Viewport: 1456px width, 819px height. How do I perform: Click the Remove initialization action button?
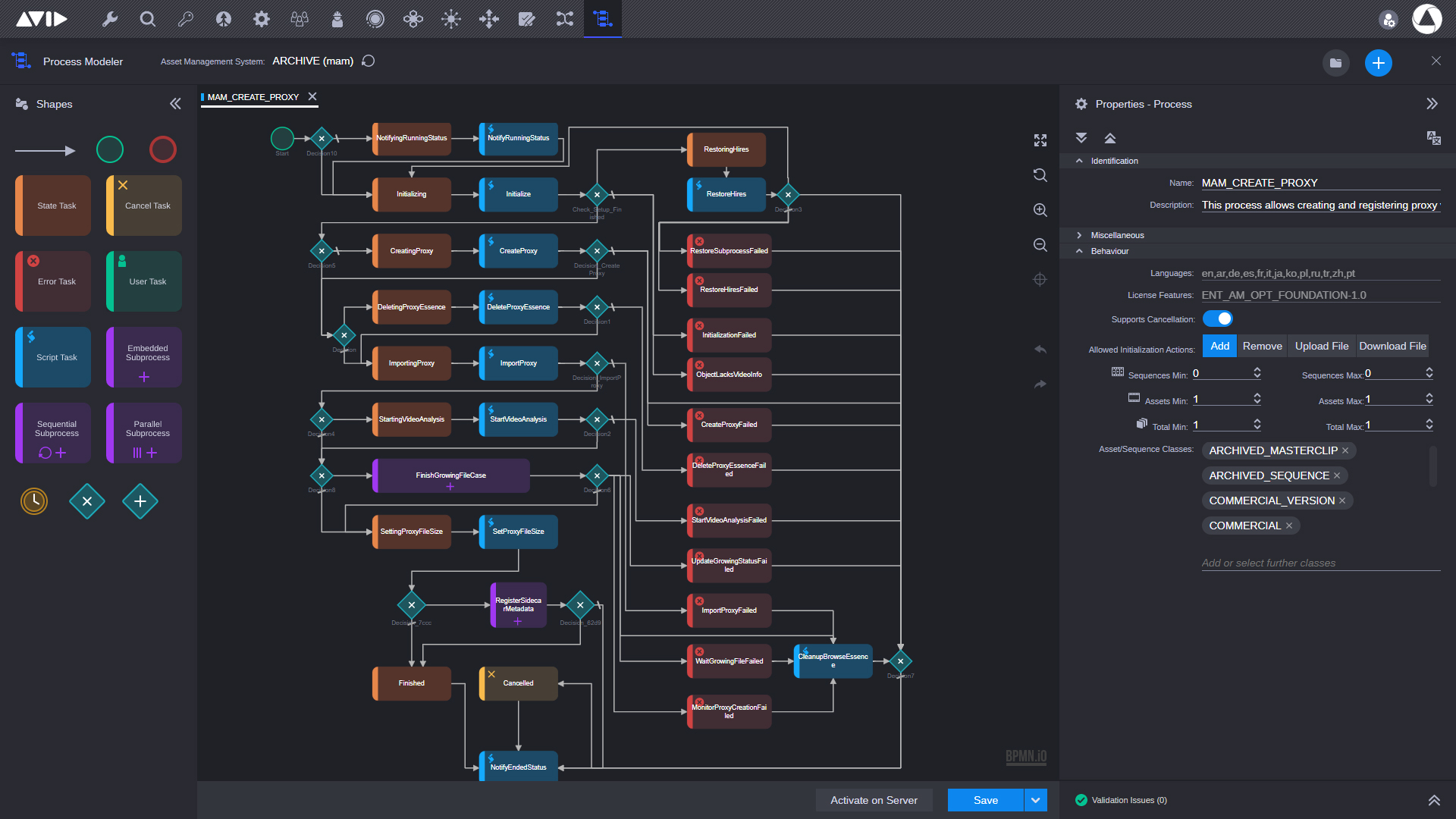[1263, 346]
